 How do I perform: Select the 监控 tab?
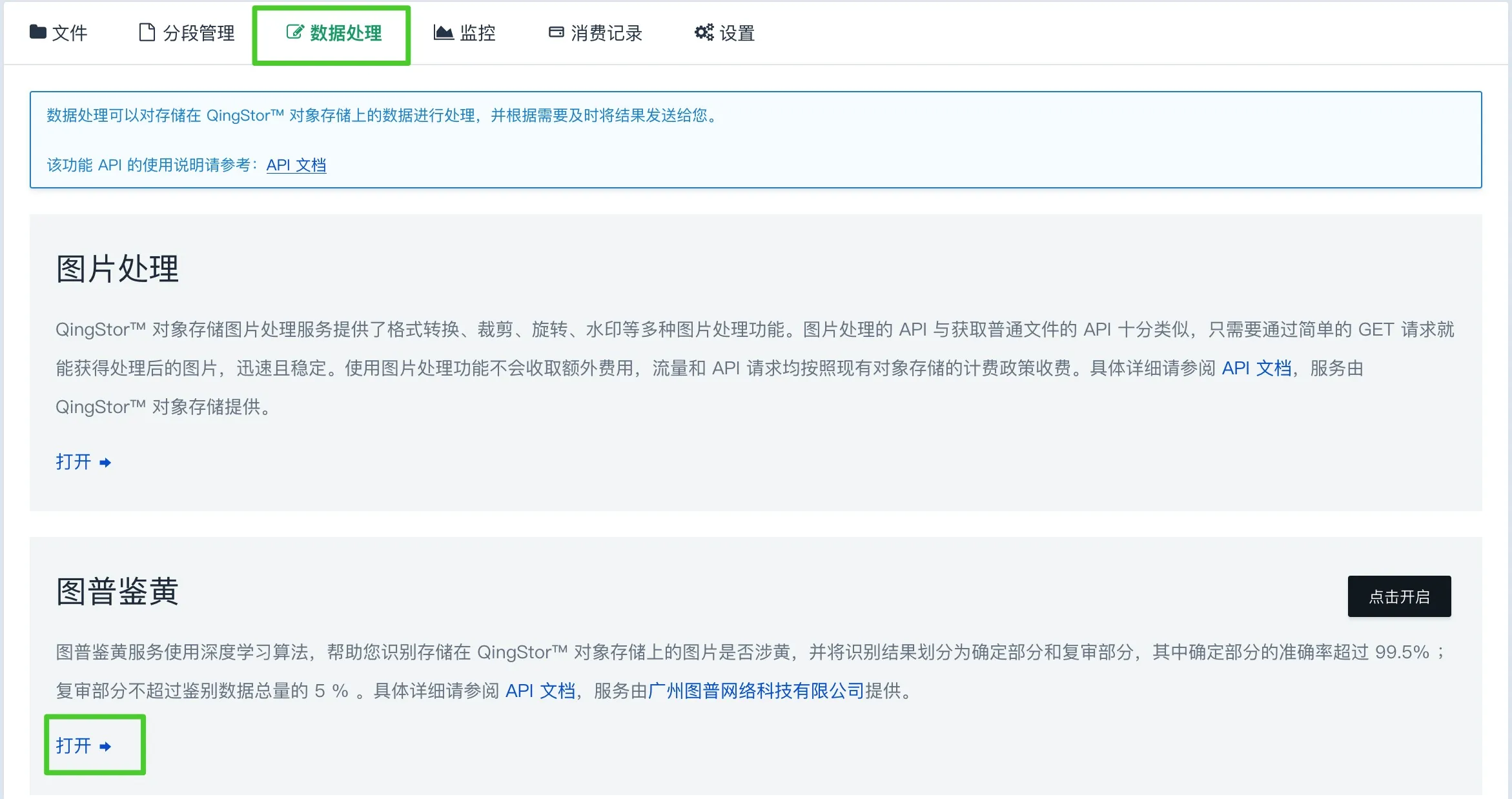pyautogui.click(x=478, y=33)
